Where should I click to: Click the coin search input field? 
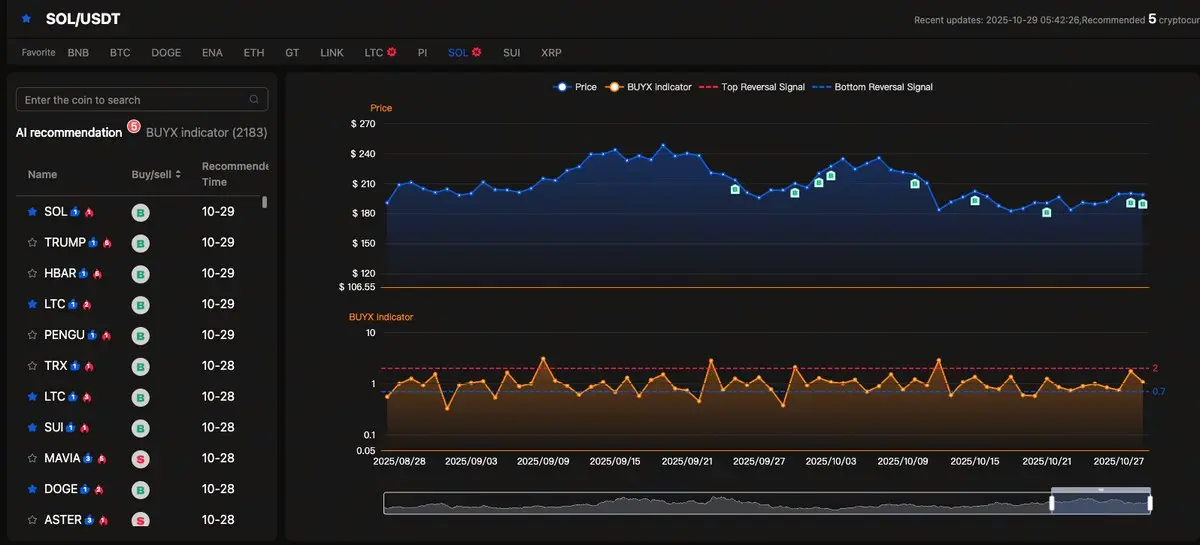(x=130, y=100)
